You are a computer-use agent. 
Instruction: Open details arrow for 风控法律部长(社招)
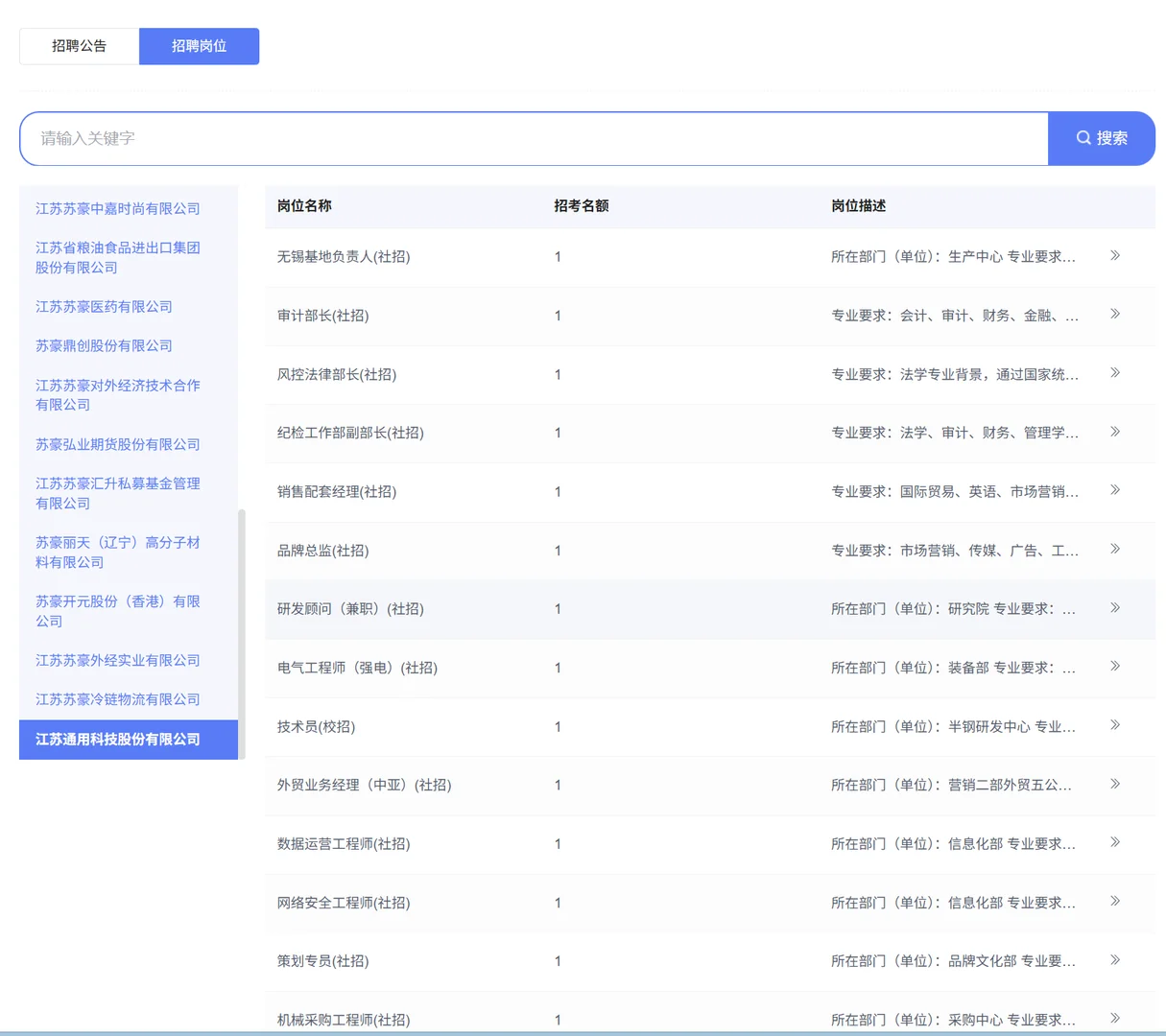pos(1115,372)
